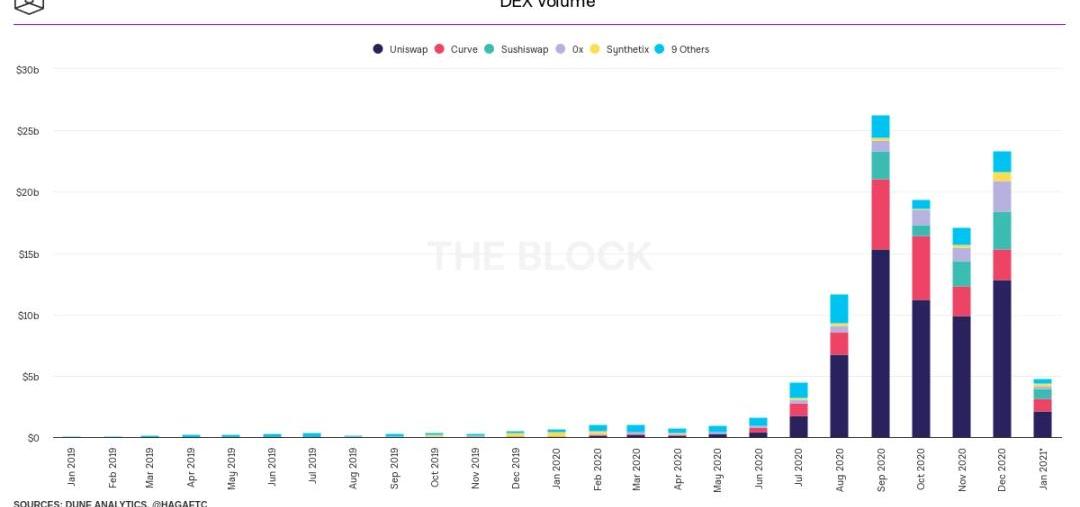
Task: Click Uniswap segment of Dec 2020 bar
Action: click(1001, 359)
